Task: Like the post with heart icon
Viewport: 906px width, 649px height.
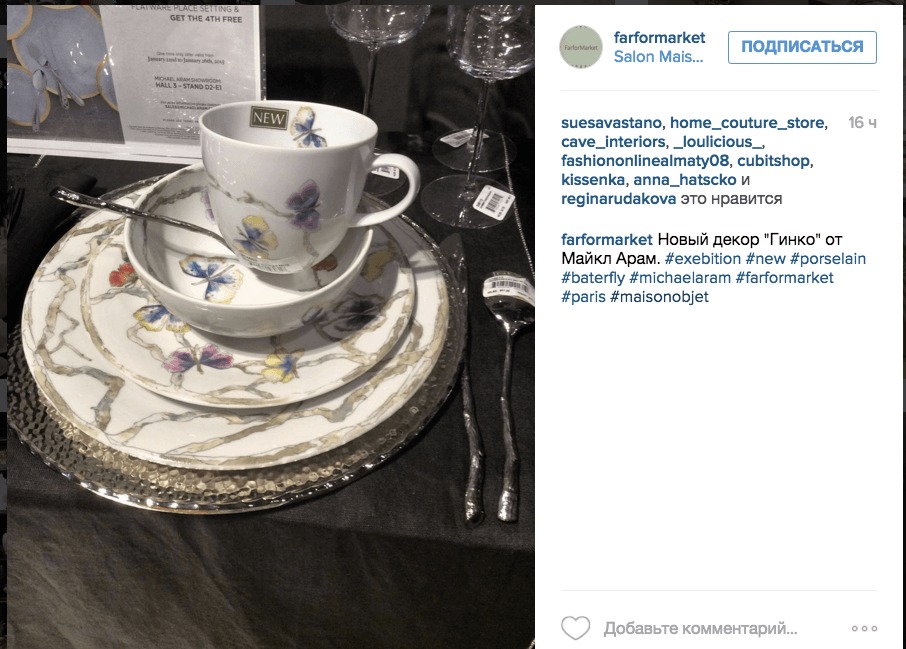Action: (575, 628)
